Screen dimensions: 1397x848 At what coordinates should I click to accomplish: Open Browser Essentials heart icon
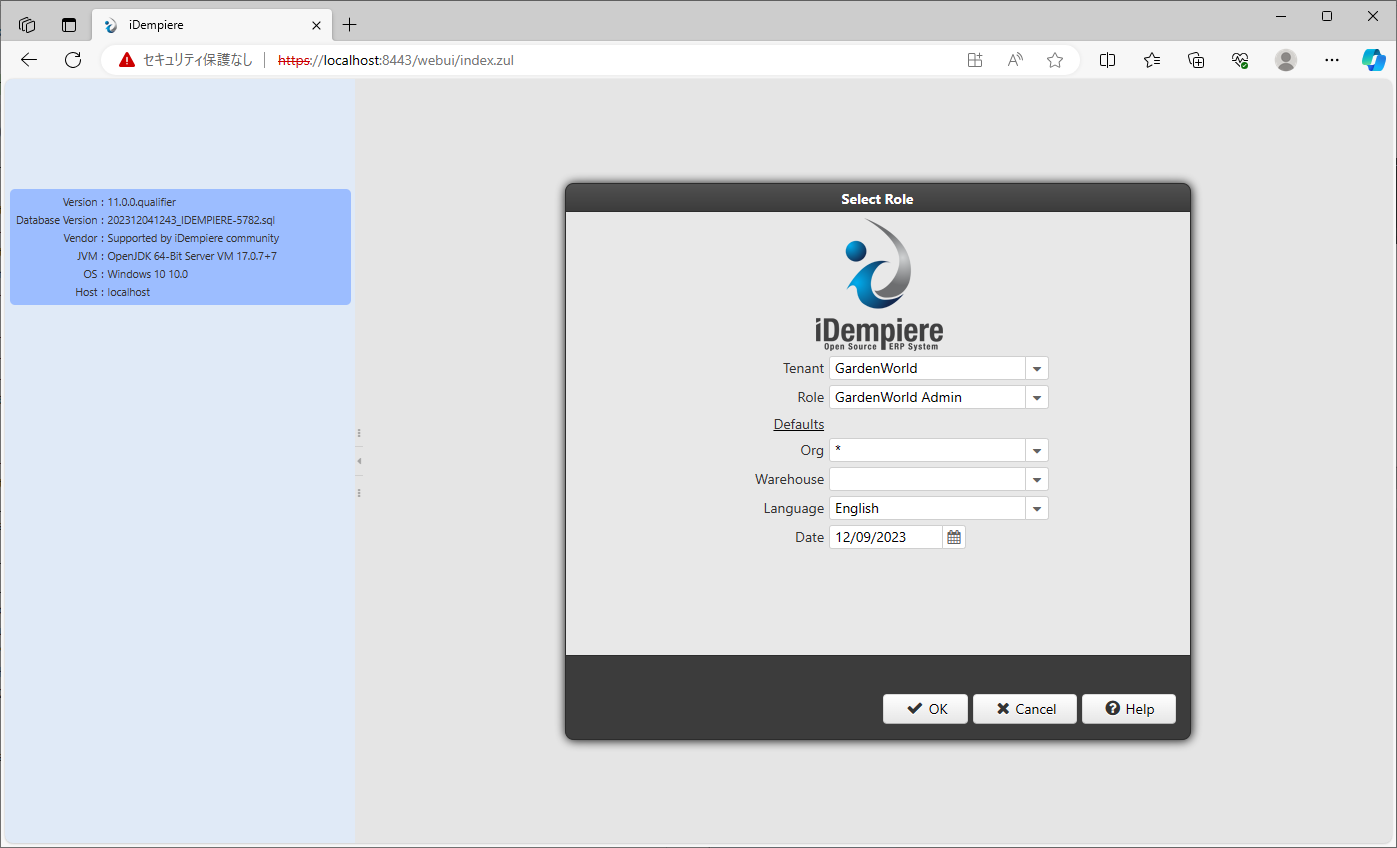click(x=1240, y=60)
